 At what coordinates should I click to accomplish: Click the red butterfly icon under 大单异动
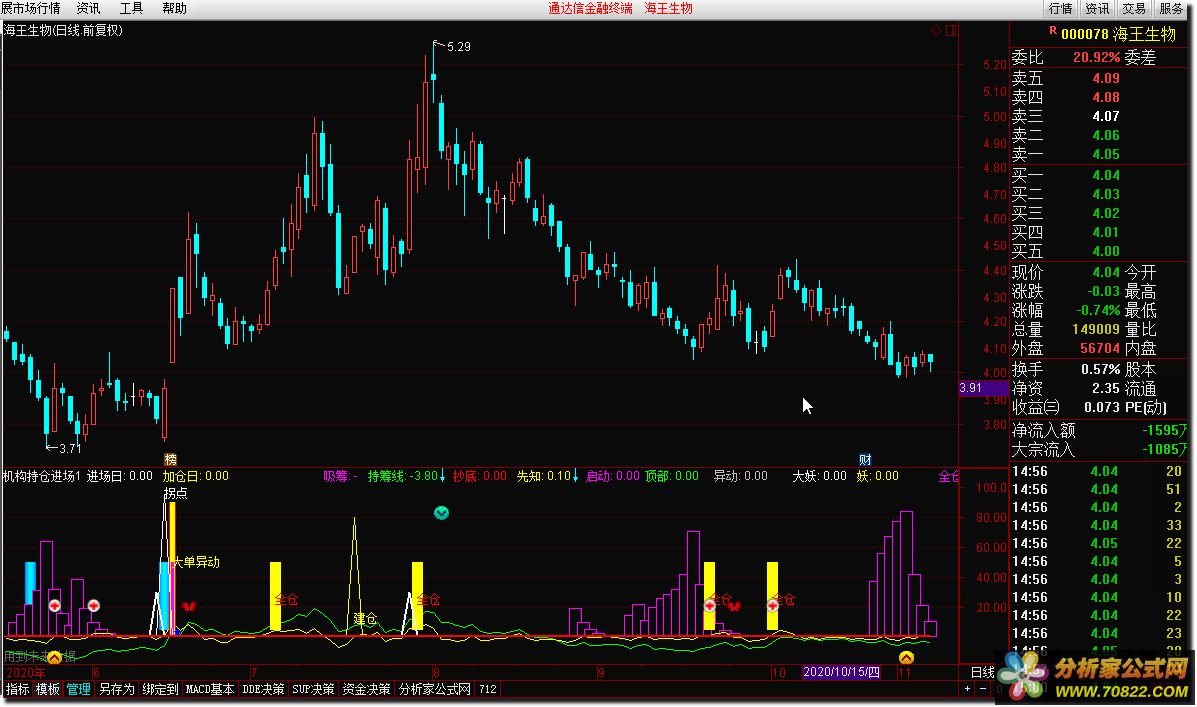pyautogui.click(x=189, y=606)
